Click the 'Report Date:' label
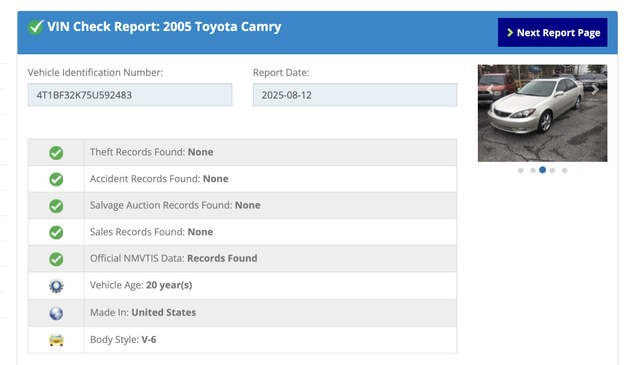Viewport: 641px width, 365px height. click(x=281, y=72)
